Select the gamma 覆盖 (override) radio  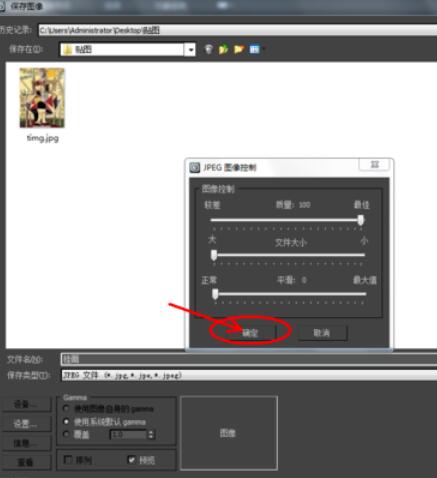pos(66,434)
